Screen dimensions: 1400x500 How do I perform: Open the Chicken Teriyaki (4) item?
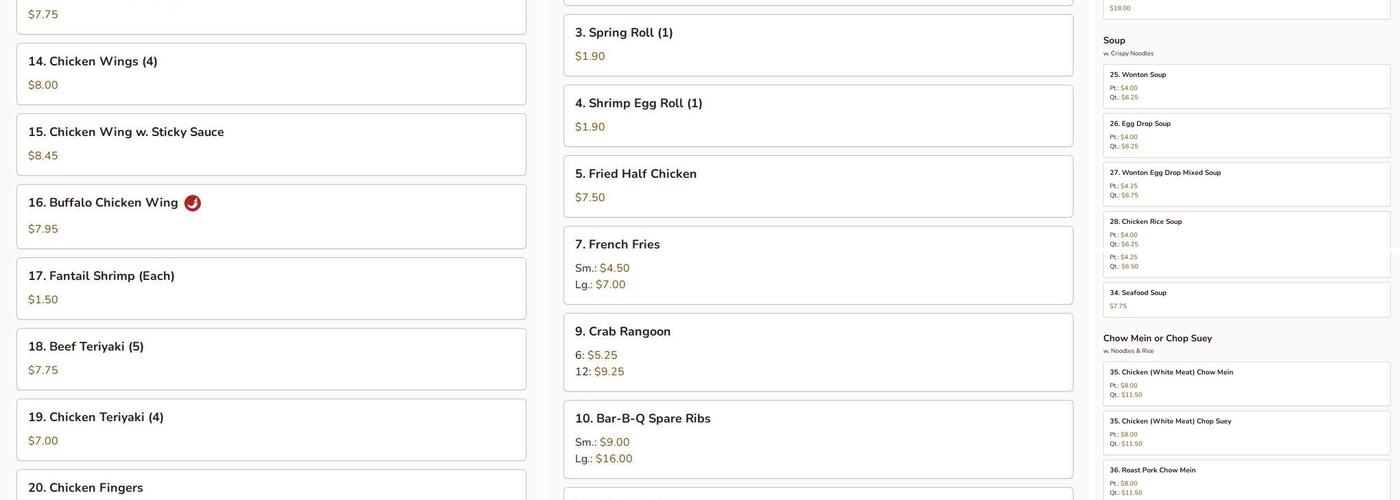click(271, 429)
